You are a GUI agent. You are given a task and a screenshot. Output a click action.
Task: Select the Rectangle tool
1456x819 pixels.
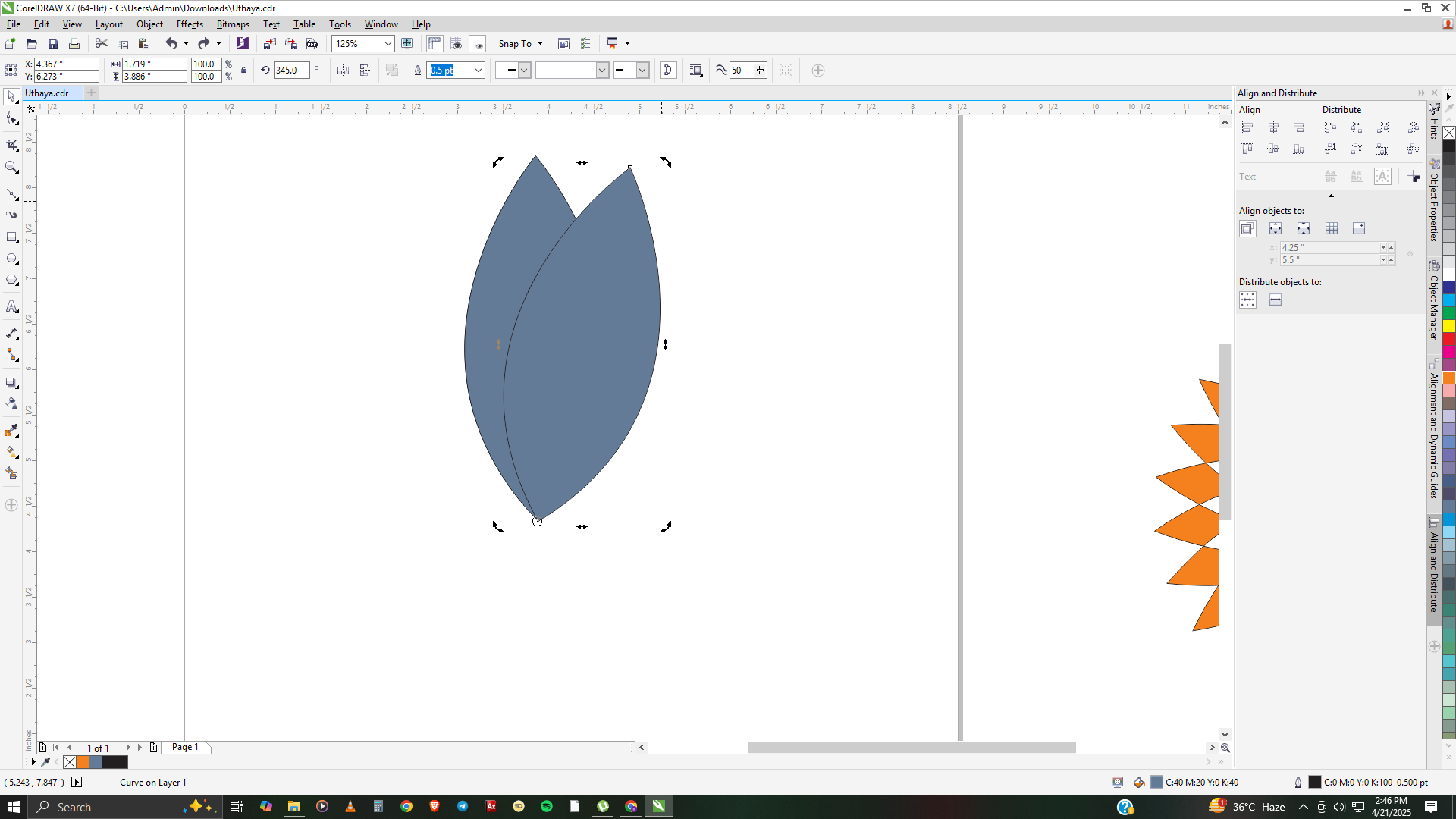pyautogui.click(x=11, y=237)
